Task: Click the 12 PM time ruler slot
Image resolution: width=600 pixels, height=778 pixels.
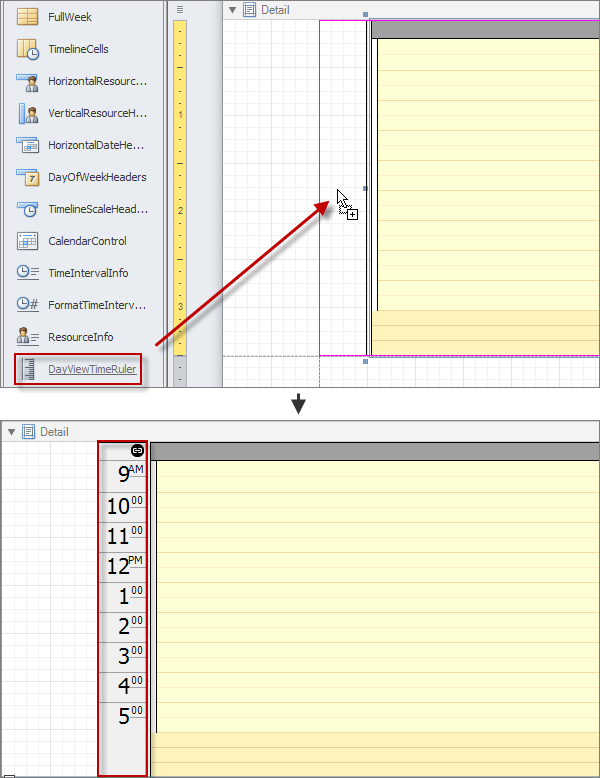Action: tap(124, 567)
